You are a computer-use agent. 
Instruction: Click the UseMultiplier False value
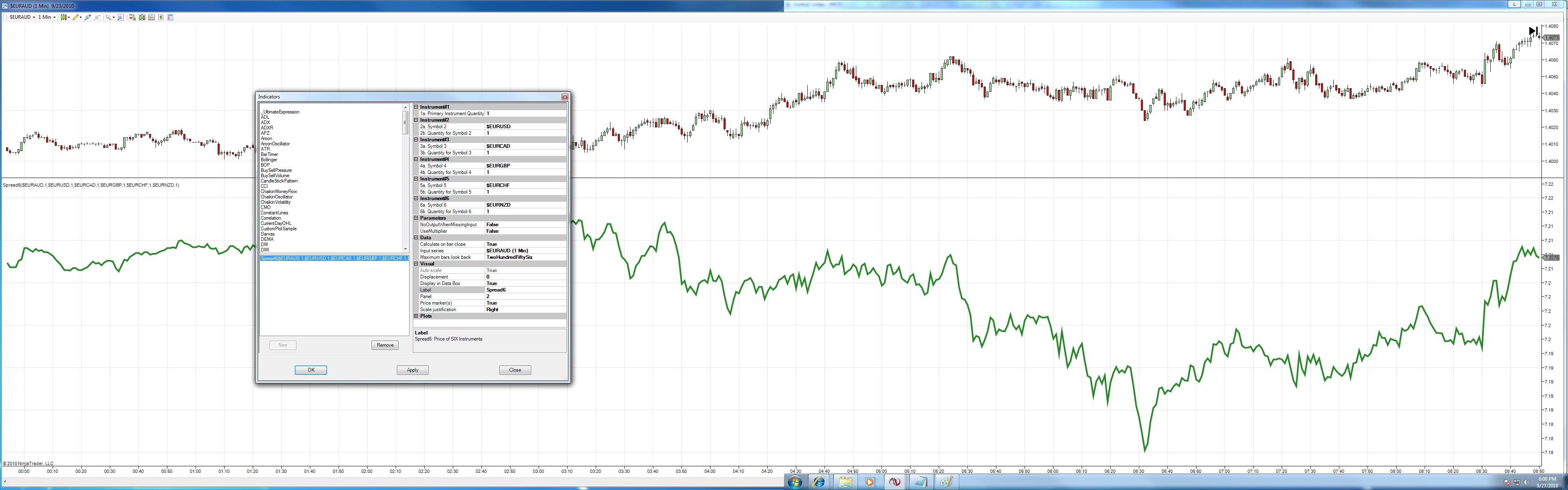point(526,231)
